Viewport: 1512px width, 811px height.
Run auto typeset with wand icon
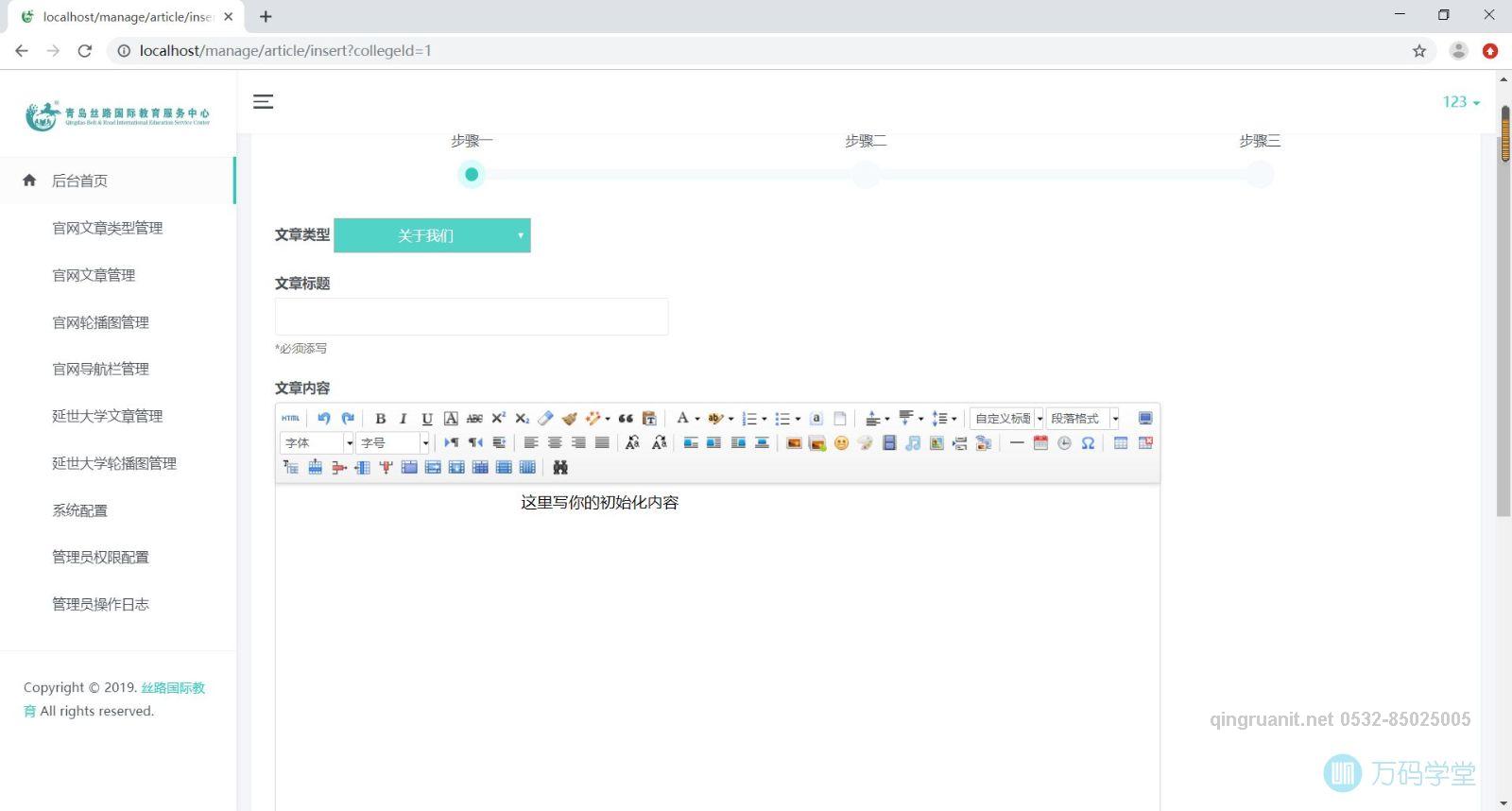(x=593, y=418)
